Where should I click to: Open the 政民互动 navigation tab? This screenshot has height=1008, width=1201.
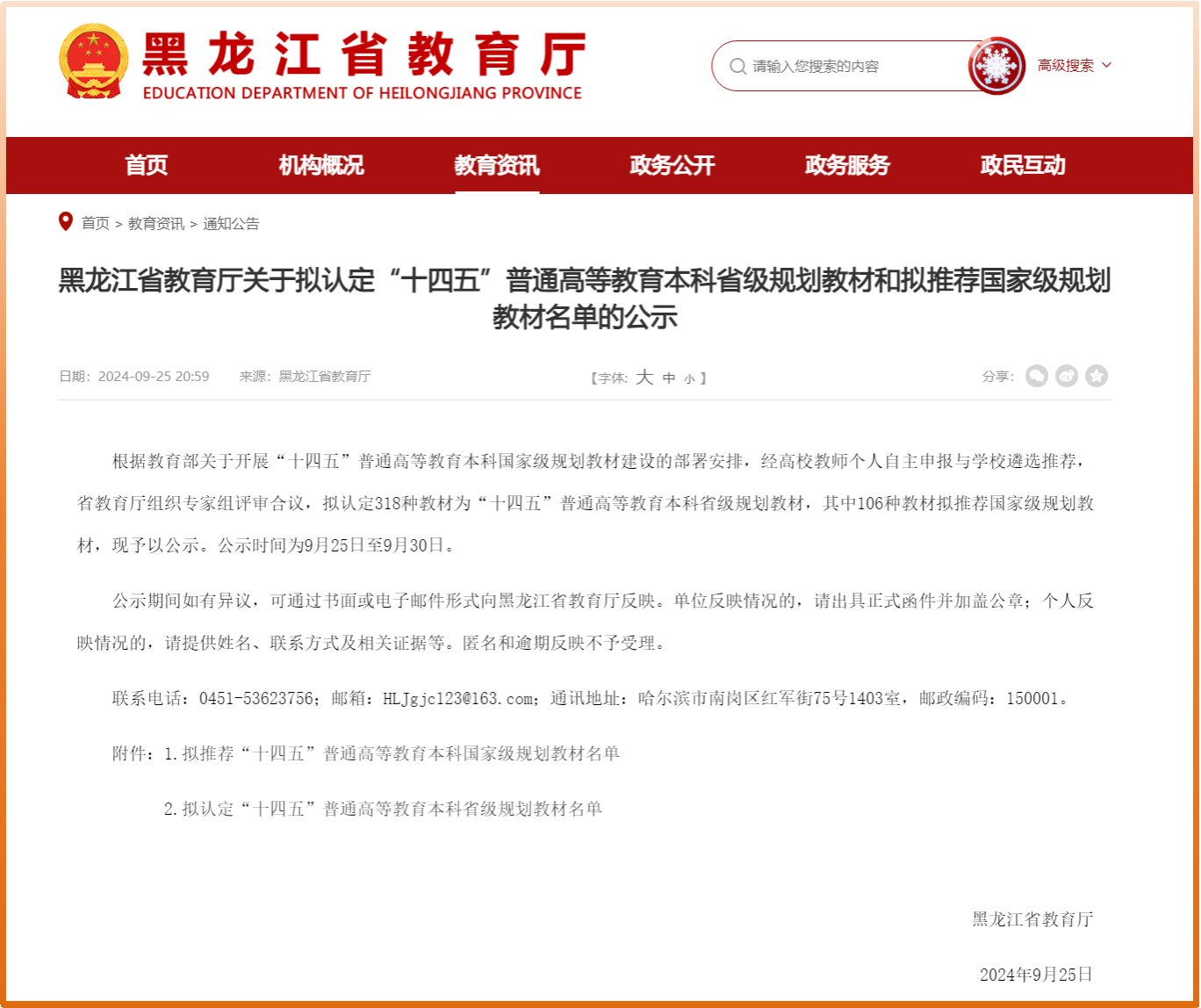tap(1024, 165)
